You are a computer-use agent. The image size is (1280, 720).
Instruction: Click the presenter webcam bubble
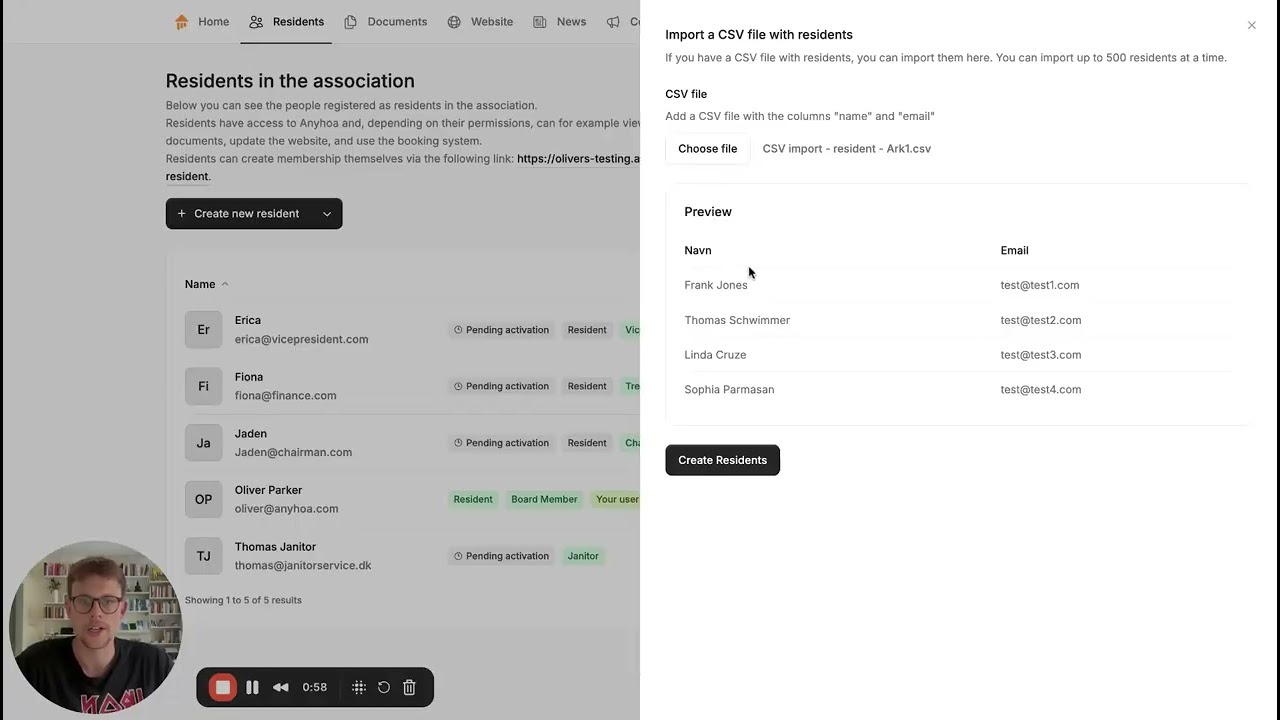click(x=96, y=627)
